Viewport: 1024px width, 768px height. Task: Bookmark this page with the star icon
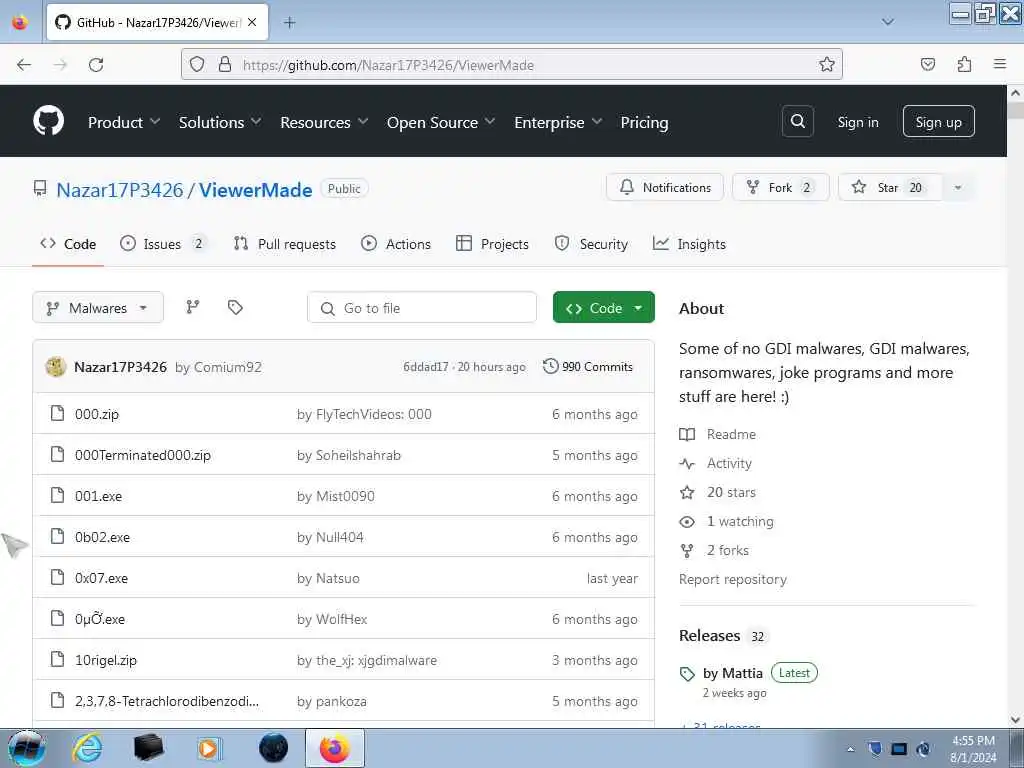pyautogui.click(x=827, y=64)
